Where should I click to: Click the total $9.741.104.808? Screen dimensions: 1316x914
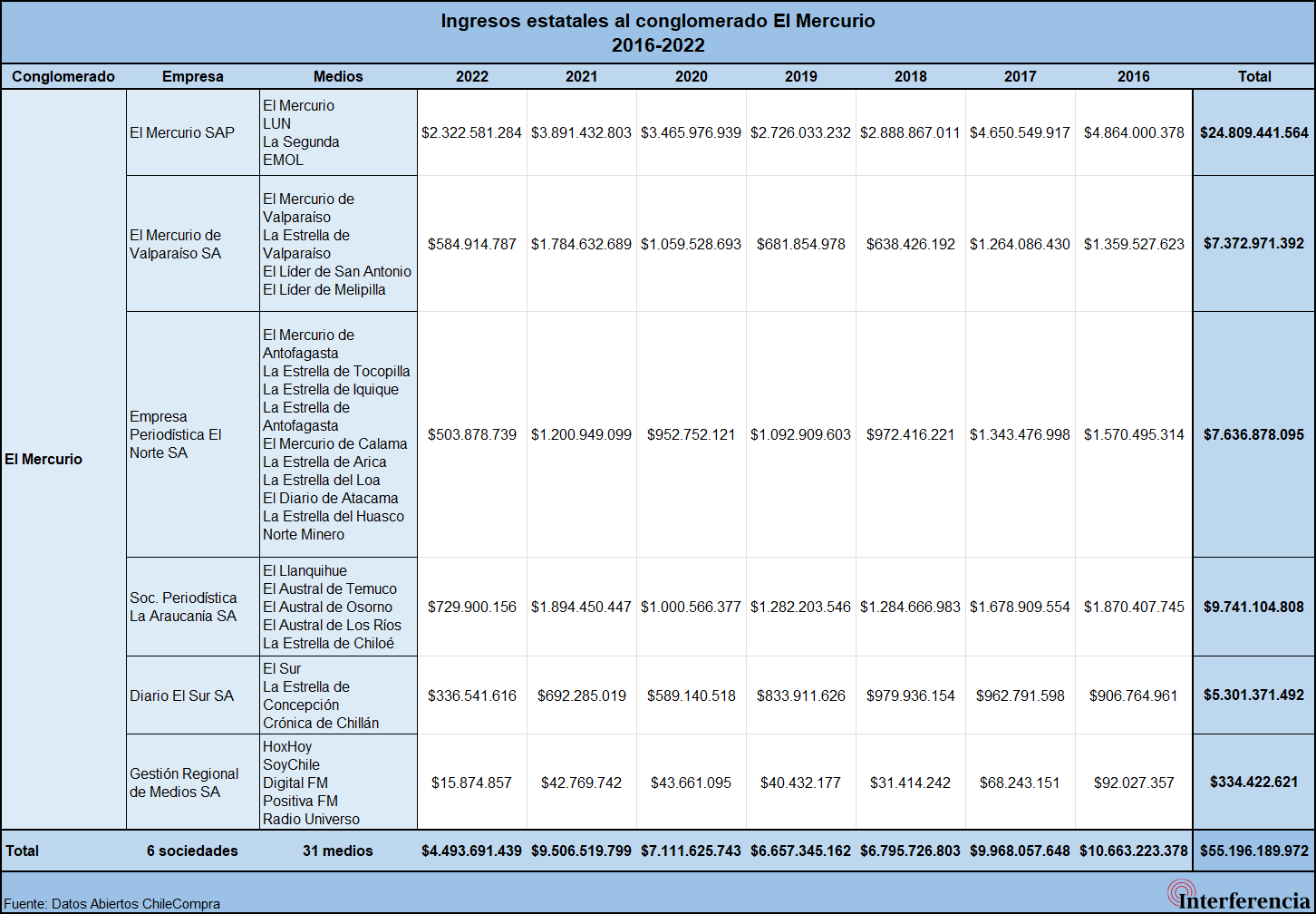[1254, 607]
